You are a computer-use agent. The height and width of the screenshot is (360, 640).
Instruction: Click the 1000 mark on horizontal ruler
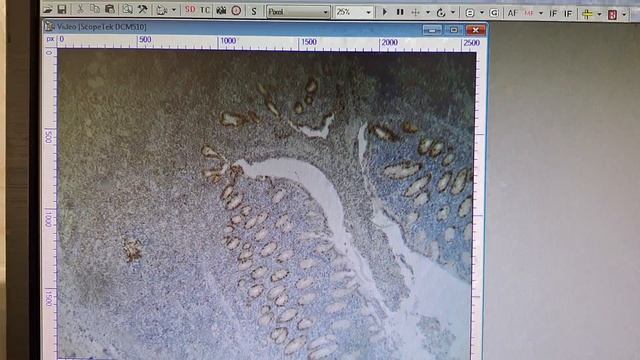(228, 40)
